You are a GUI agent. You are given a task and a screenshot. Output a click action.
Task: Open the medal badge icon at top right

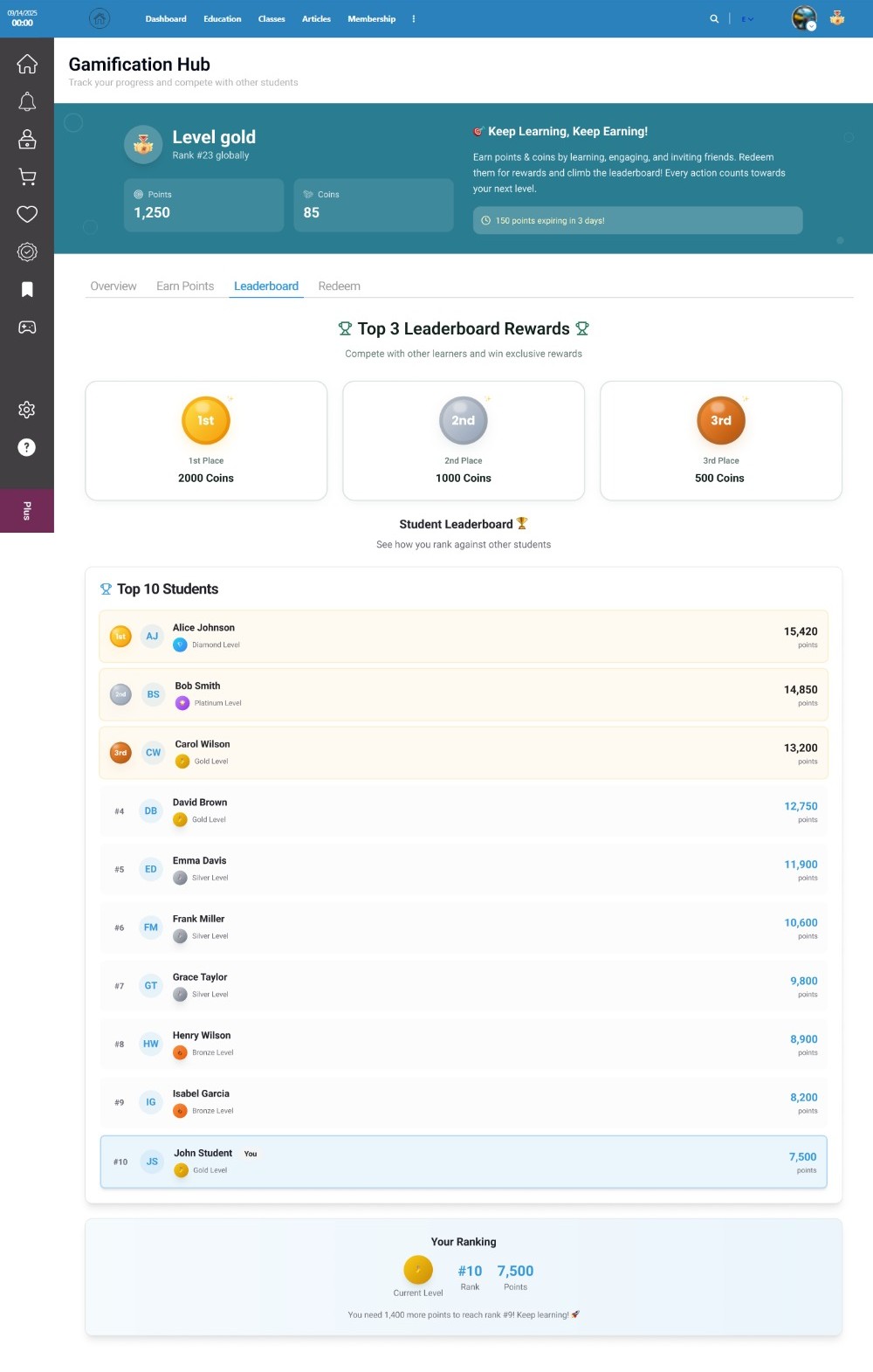tap(837, 18)
